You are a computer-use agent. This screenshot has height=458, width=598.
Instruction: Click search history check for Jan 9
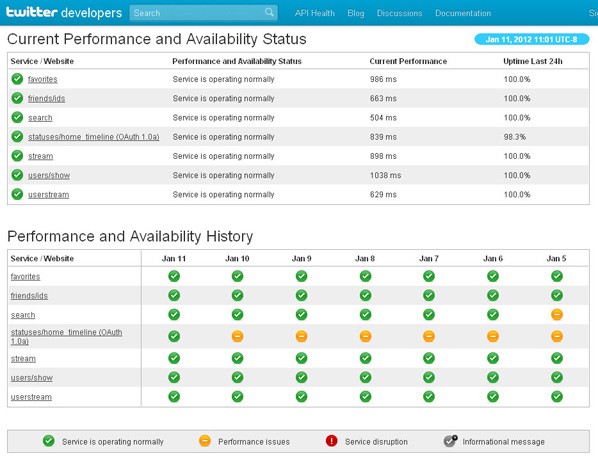[x=301, y=315]
